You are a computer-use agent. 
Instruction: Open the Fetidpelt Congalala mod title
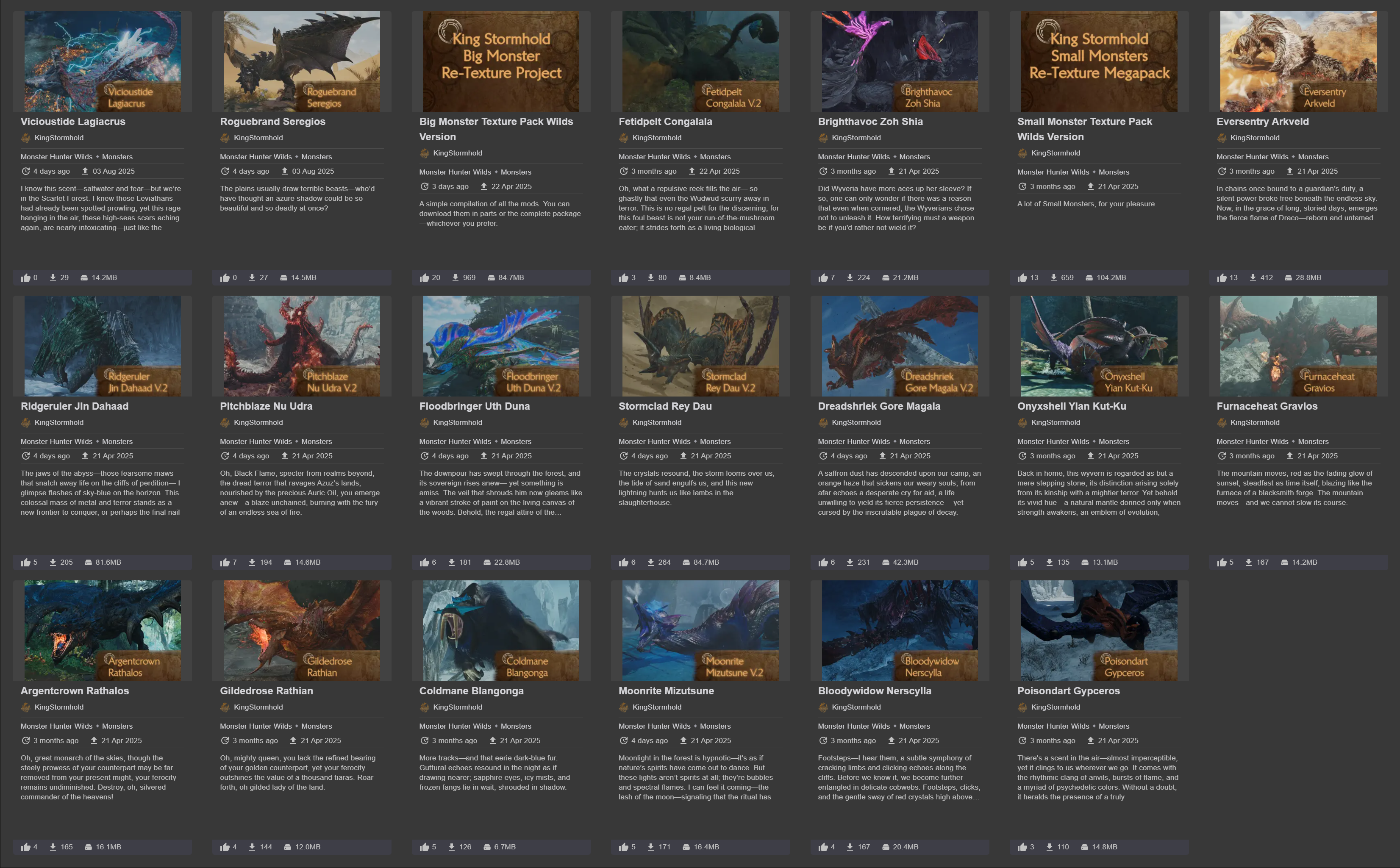(665, 121)
